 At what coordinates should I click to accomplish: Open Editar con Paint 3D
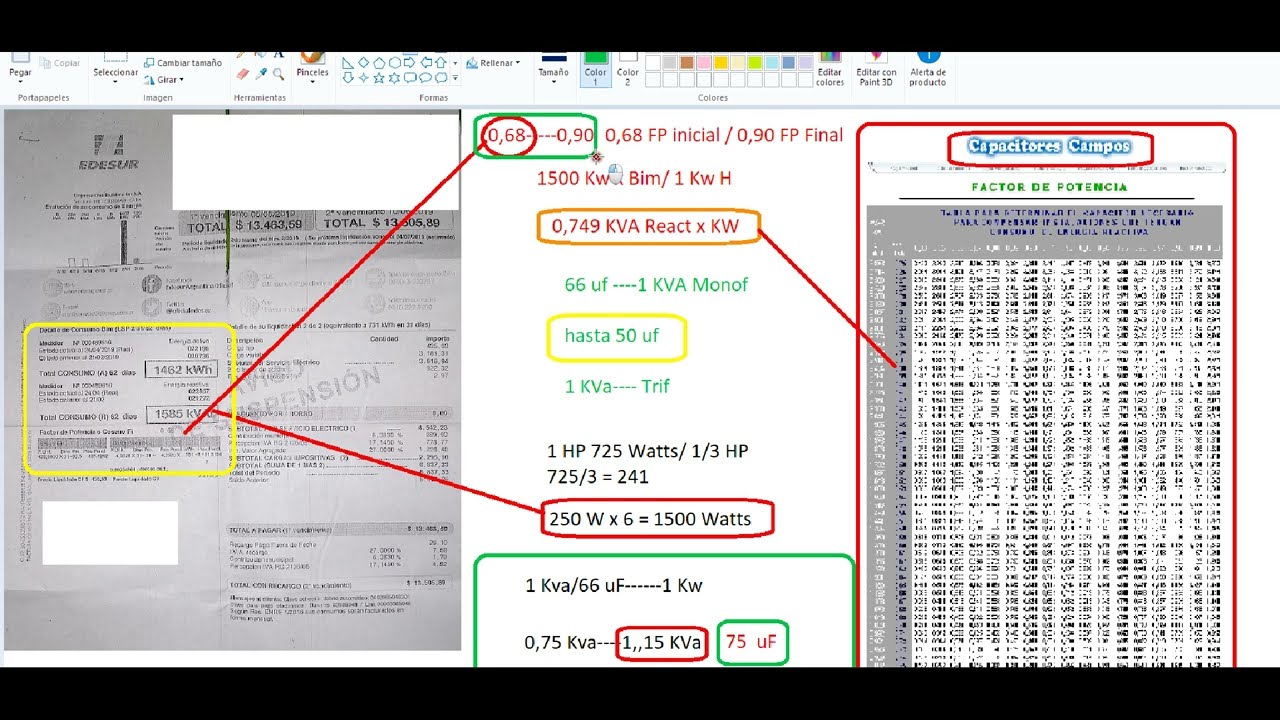[x=876, y=68]
